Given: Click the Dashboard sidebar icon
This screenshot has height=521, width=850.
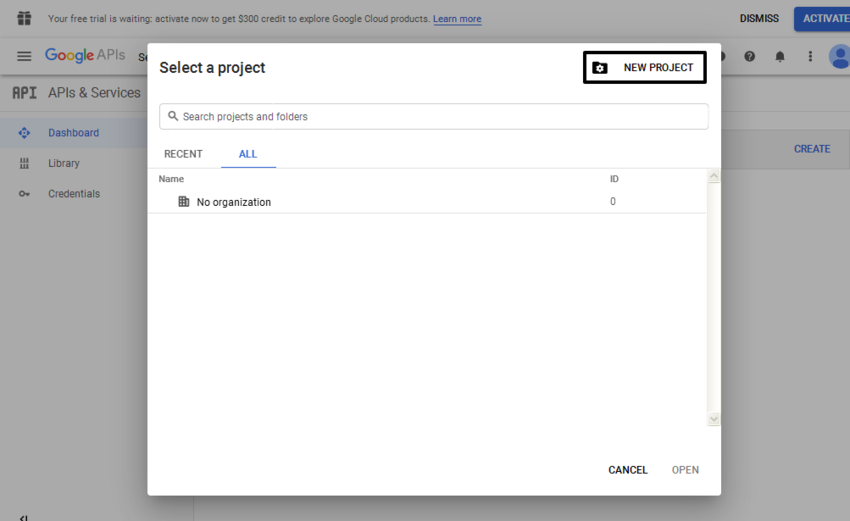Looking at the screenshot, I should (x=24, y=133).
